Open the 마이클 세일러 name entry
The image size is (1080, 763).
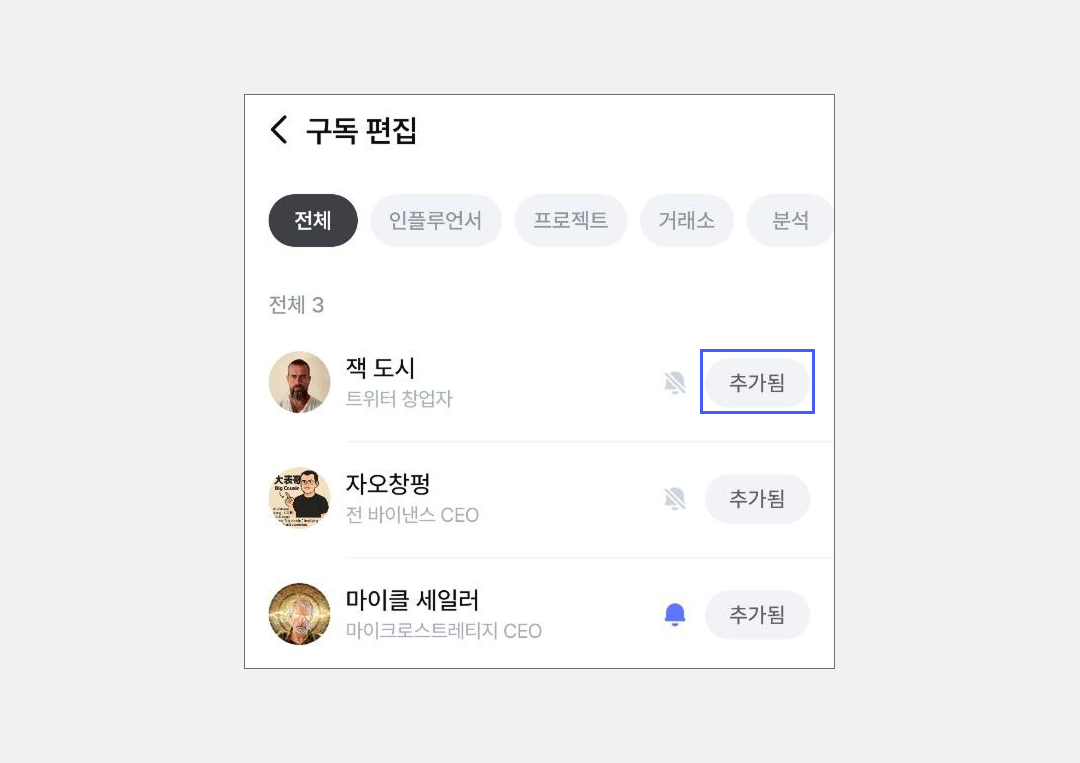click(412, 600)
